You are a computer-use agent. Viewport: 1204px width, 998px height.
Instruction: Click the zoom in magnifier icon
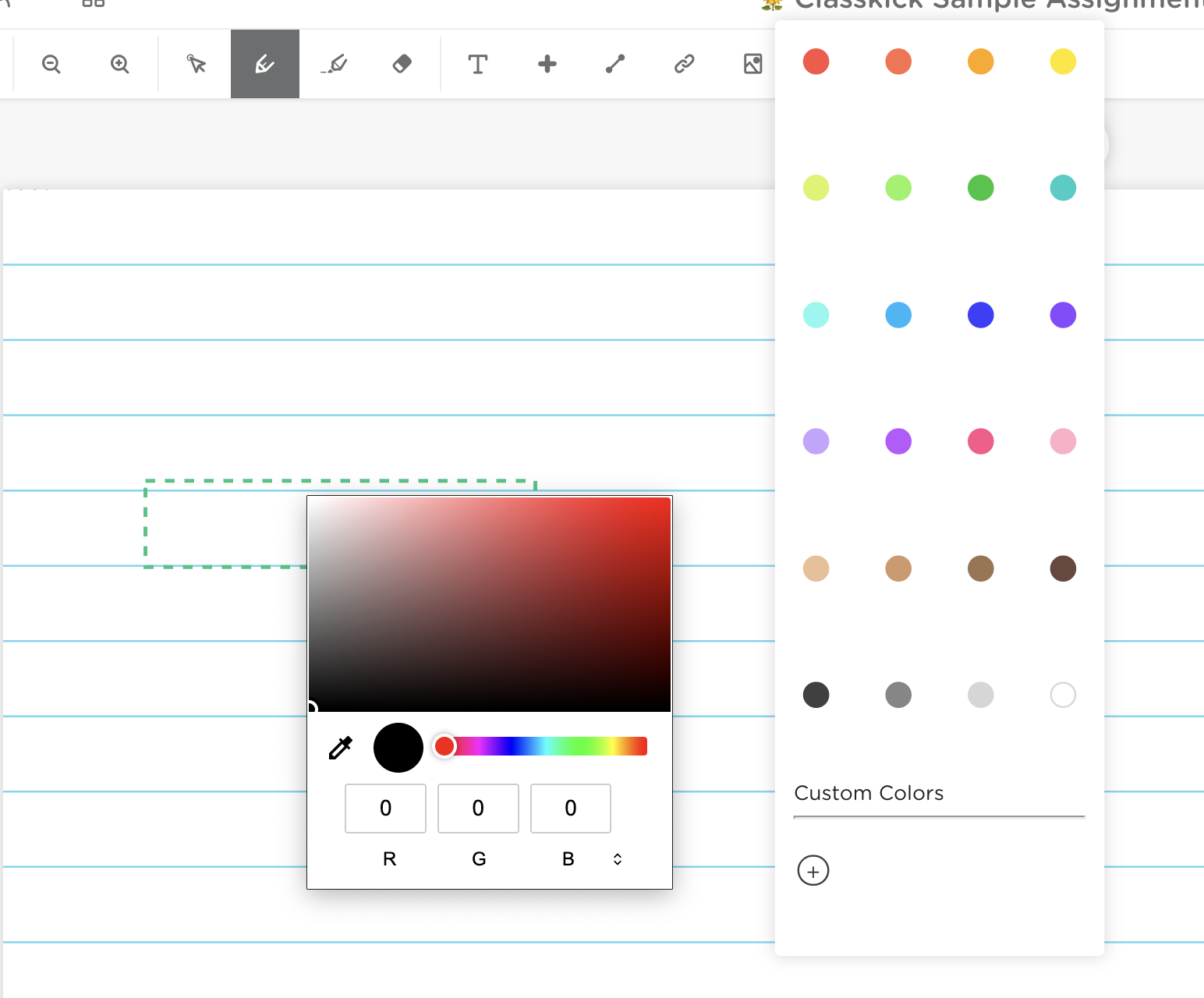tap(120, 64)
